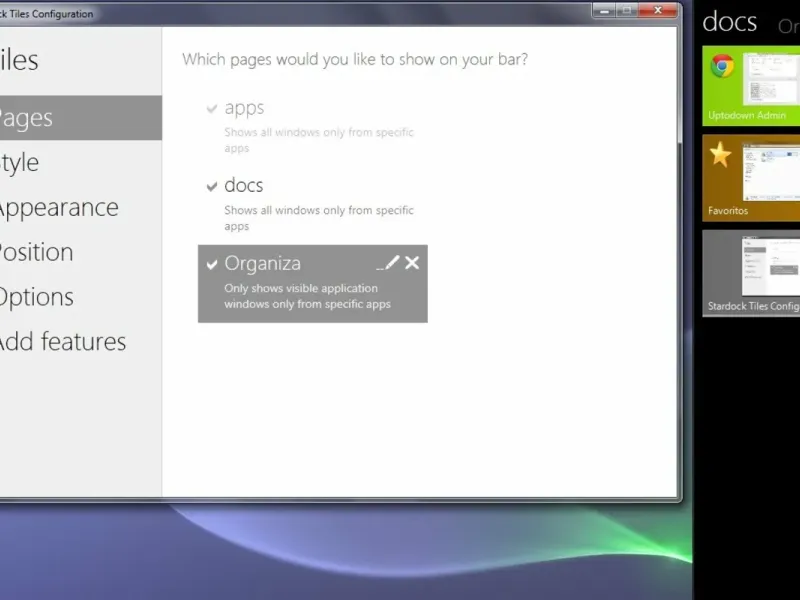This screenshot has height=600, width=800.
Task: Click the Chrome icon on Uptodown Admin tile
Action: [722, 66]
